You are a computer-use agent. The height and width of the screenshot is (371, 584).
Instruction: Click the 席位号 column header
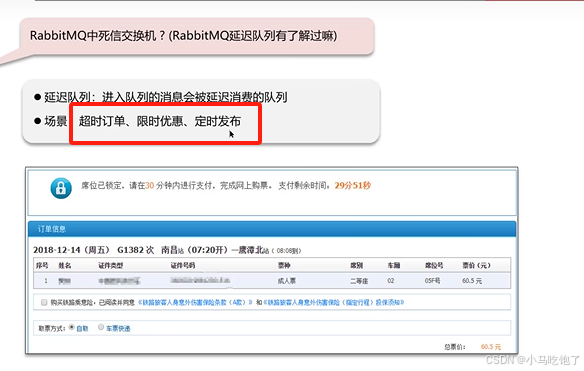pyautogui.click(x=434, y=265)
